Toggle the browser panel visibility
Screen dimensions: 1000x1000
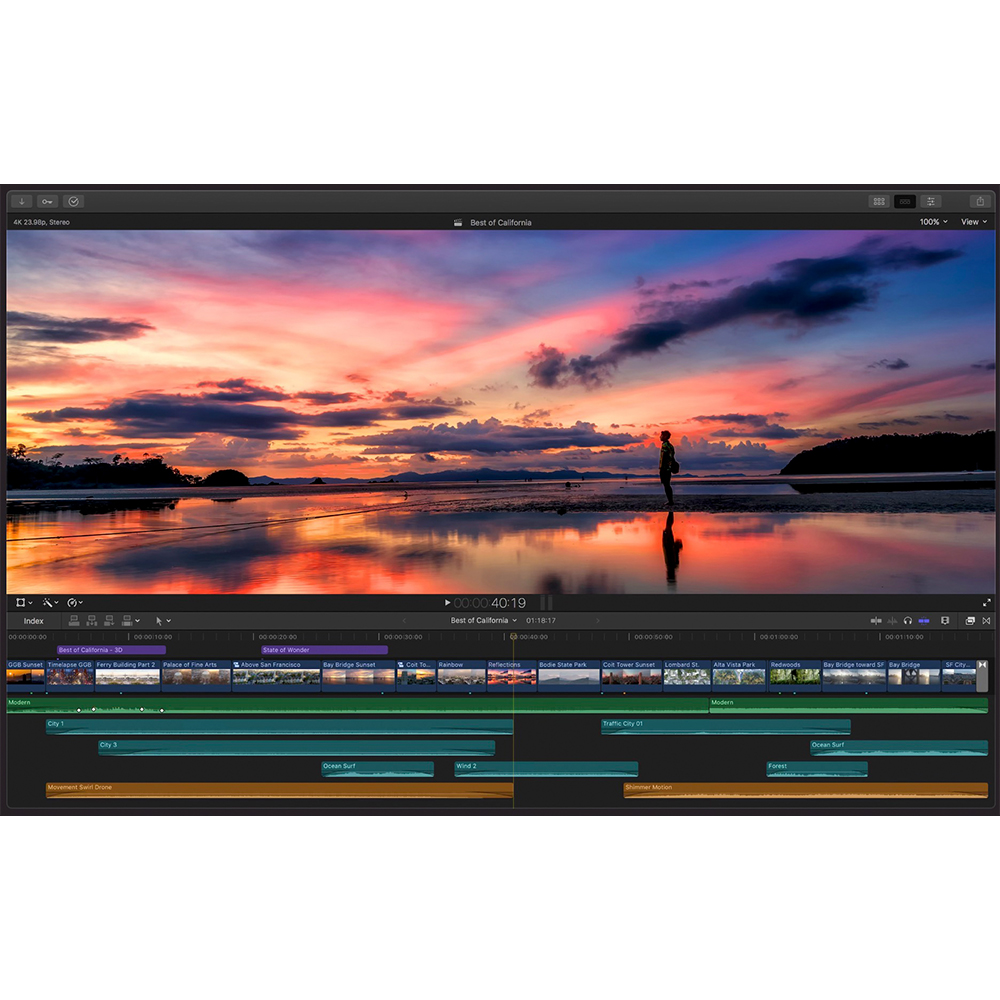[879, 201]
